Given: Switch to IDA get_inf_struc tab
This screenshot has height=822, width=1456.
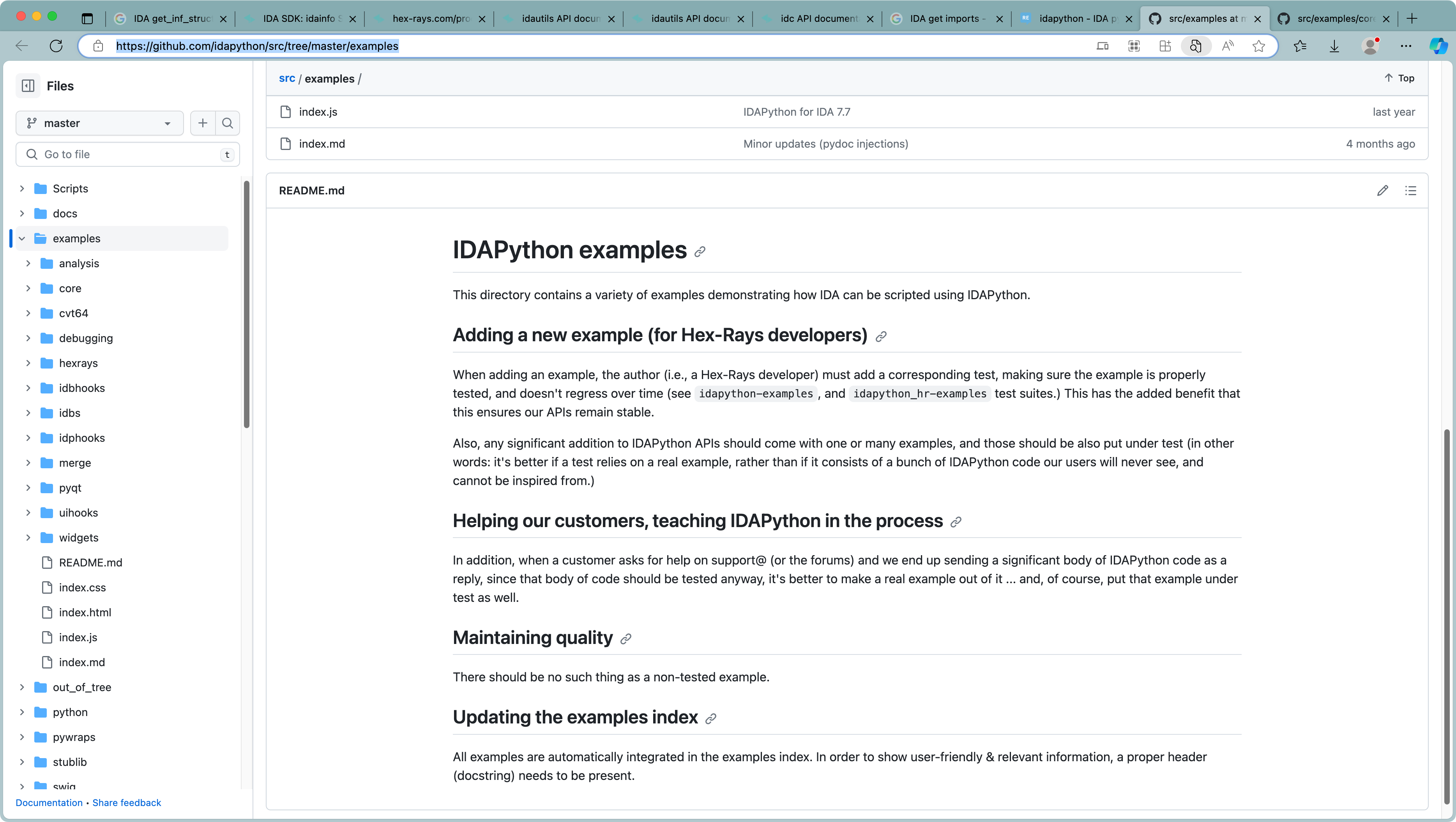Looking at the screenshot, I should pyautogui.click(x=171, y=19).
